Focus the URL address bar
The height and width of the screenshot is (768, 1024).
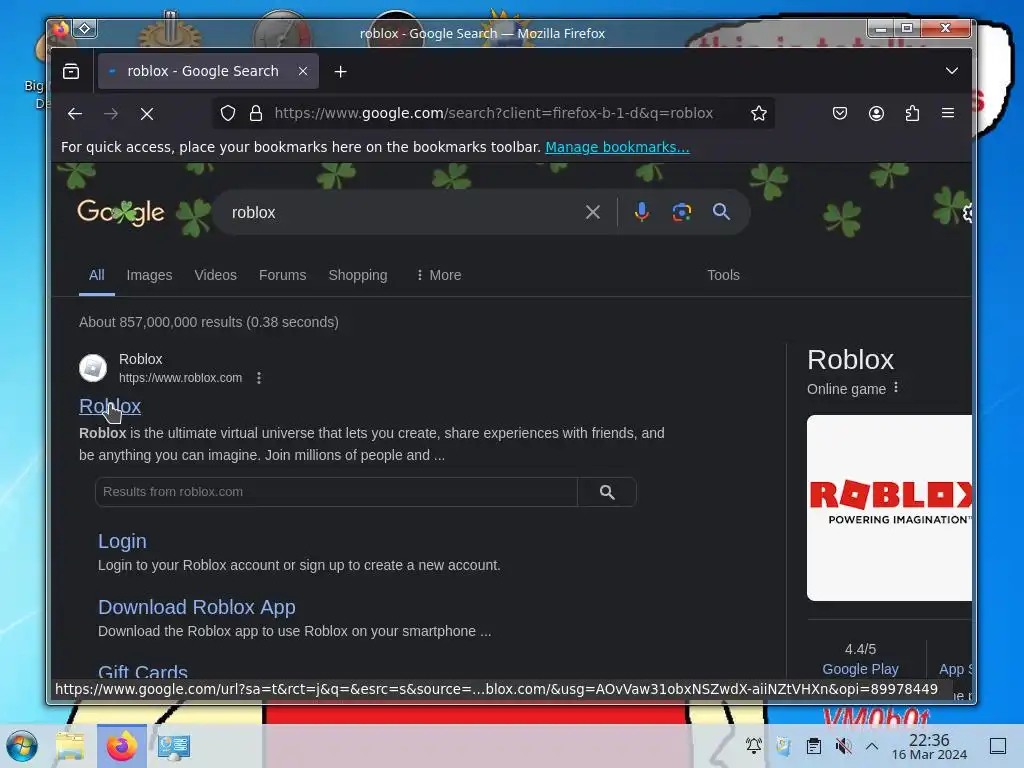click(494, 113)
